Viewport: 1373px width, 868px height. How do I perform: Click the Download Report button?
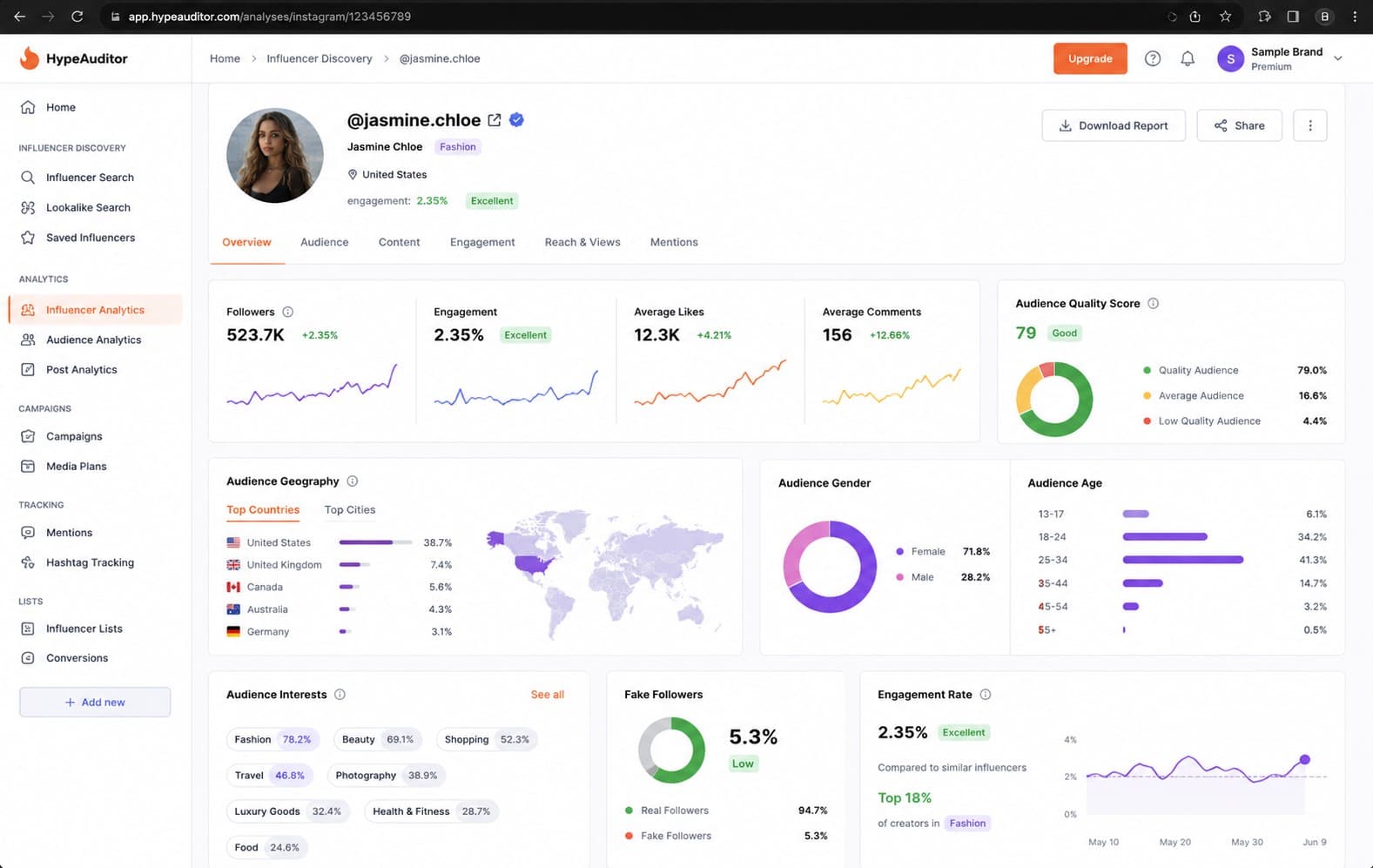(1114, 125)
